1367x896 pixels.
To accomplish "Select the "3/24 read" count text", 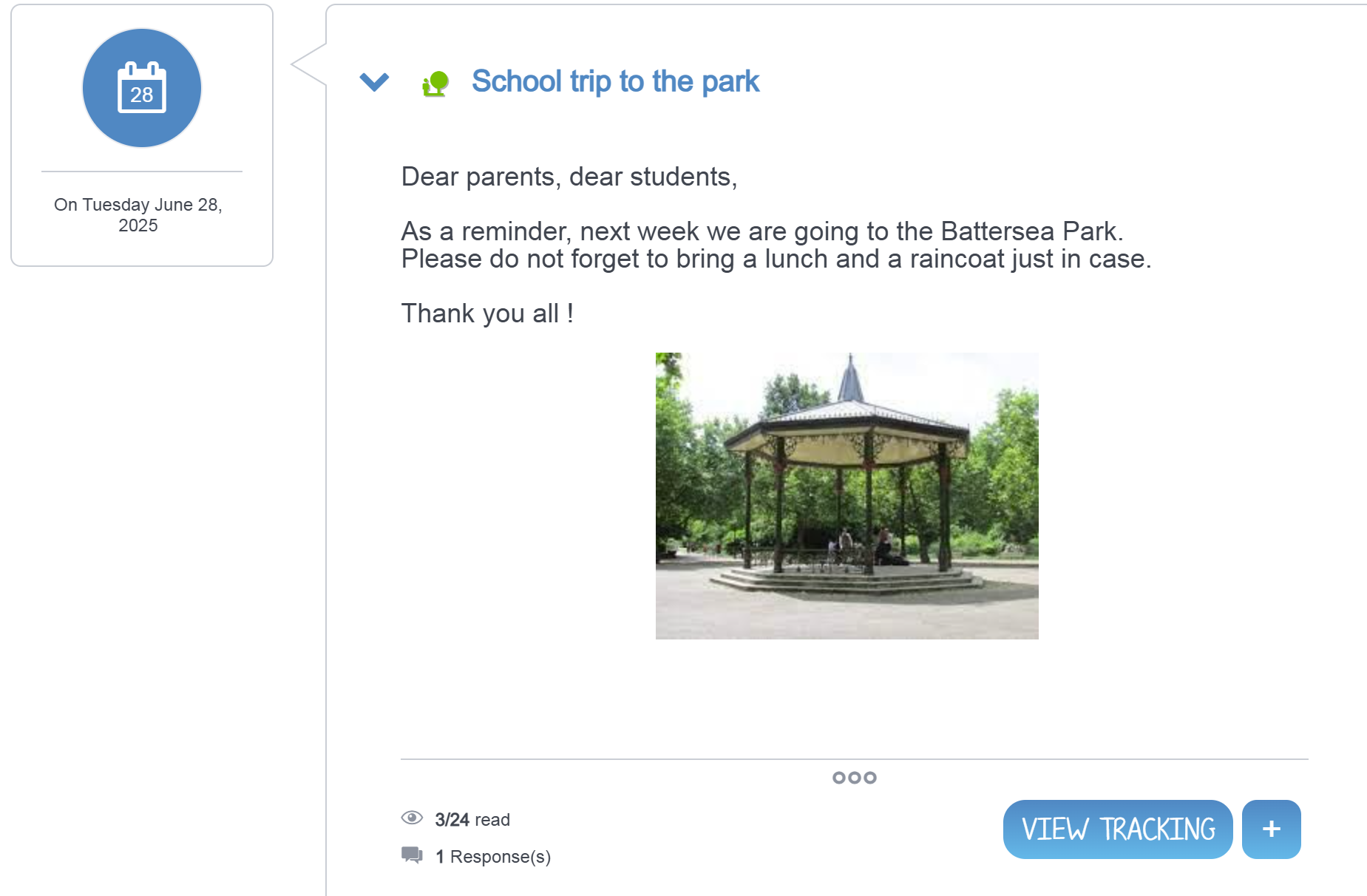I will (472, 820).
